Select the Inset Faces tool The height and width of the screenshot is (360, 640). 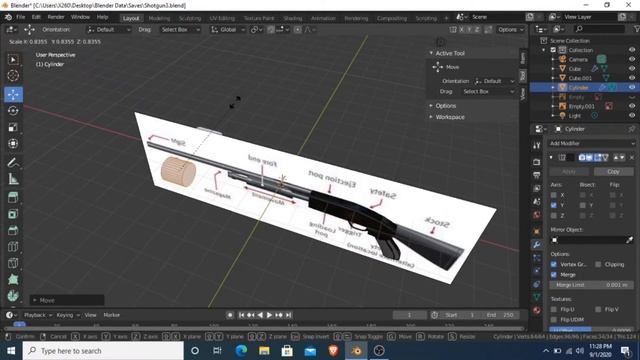coord(13,214)
